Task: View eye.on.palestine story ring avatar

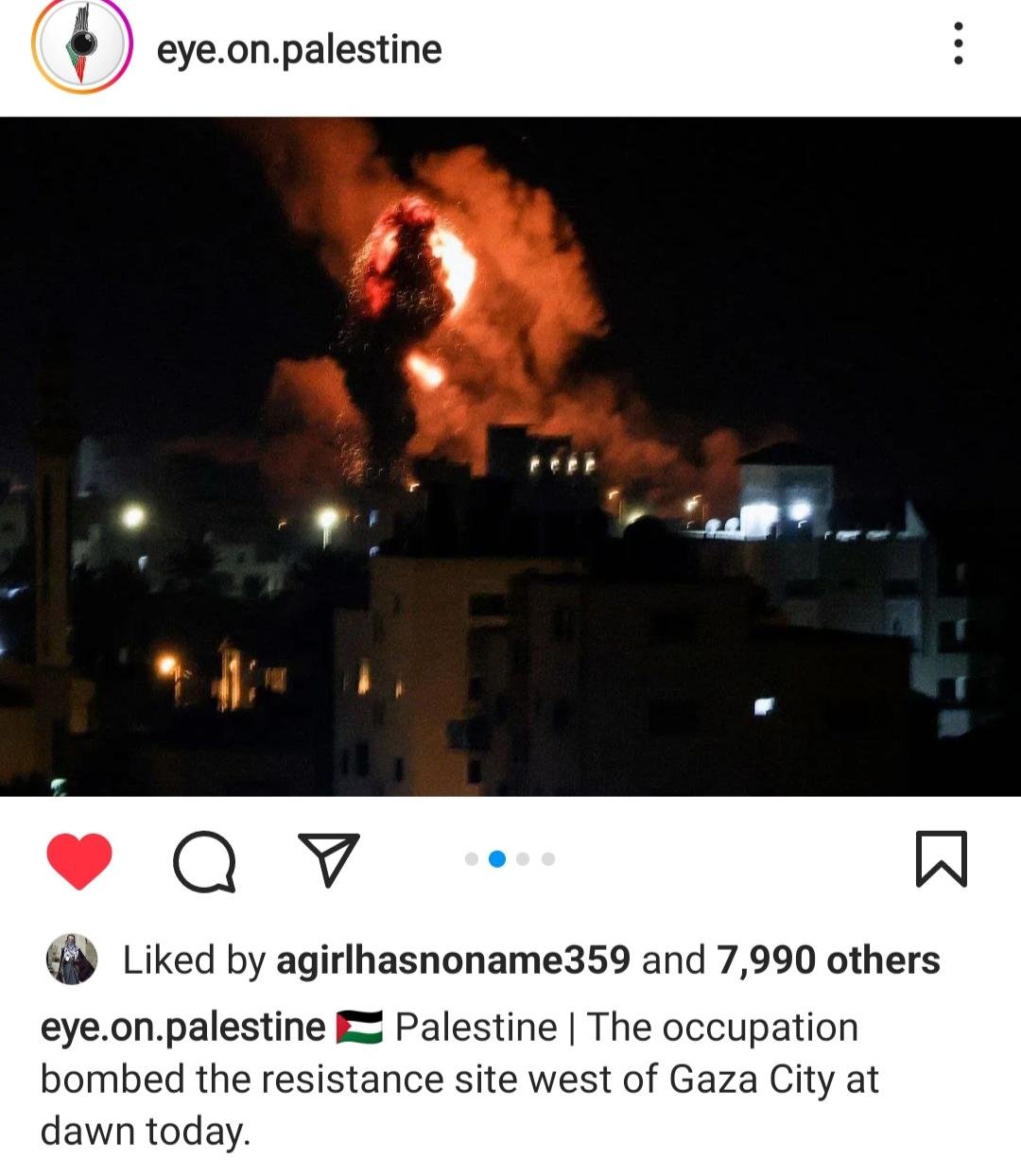Action: (x=81, y=45)
